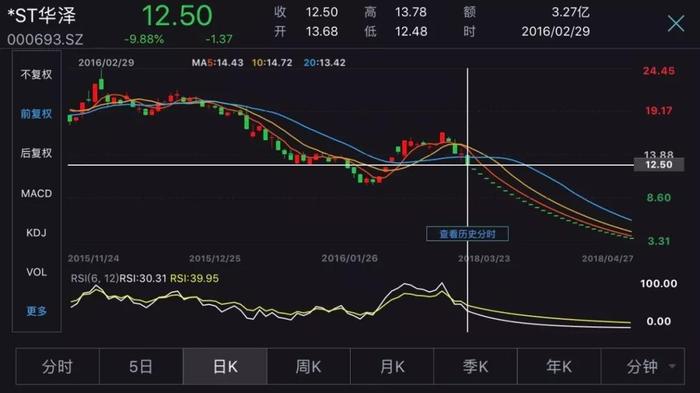The image size is (700, 393).
Task: Switch to 年K yearly chart
Action: [x=559, y=367]
